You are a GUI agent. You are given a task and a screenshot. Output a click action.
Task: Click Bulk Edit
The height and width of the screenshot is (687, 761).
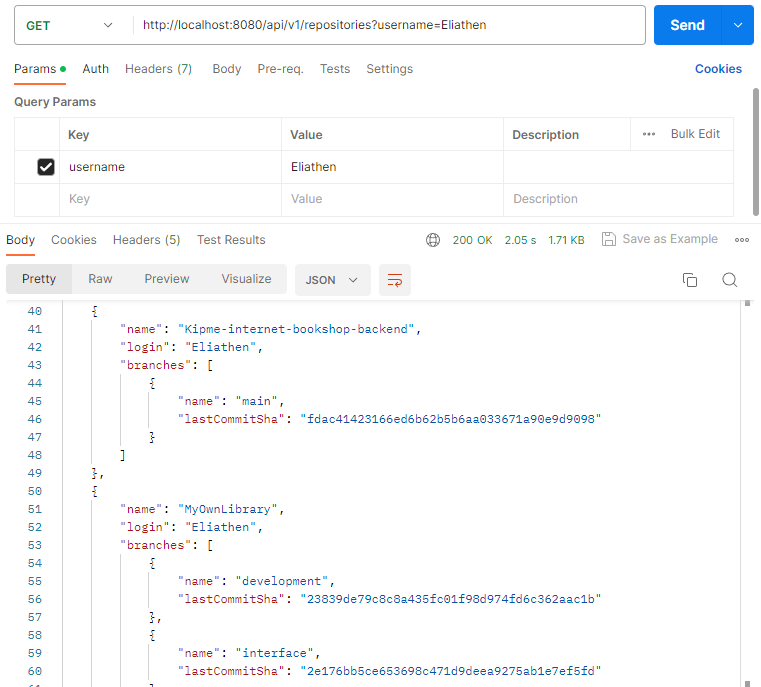695,134
